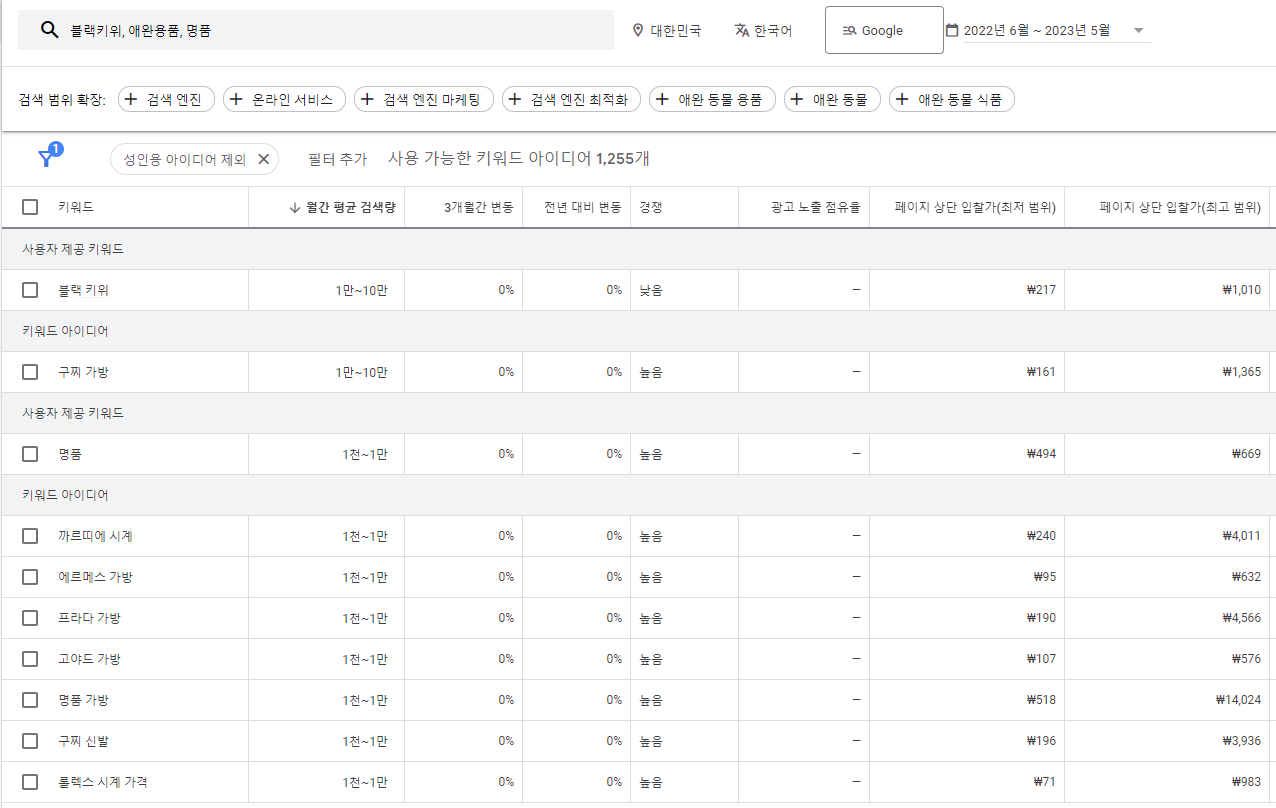Click the plus icon on 검색 엔진 최적화 chip
The width and height of the screenshot is (1276, 808).
click(x=516, y=99)
